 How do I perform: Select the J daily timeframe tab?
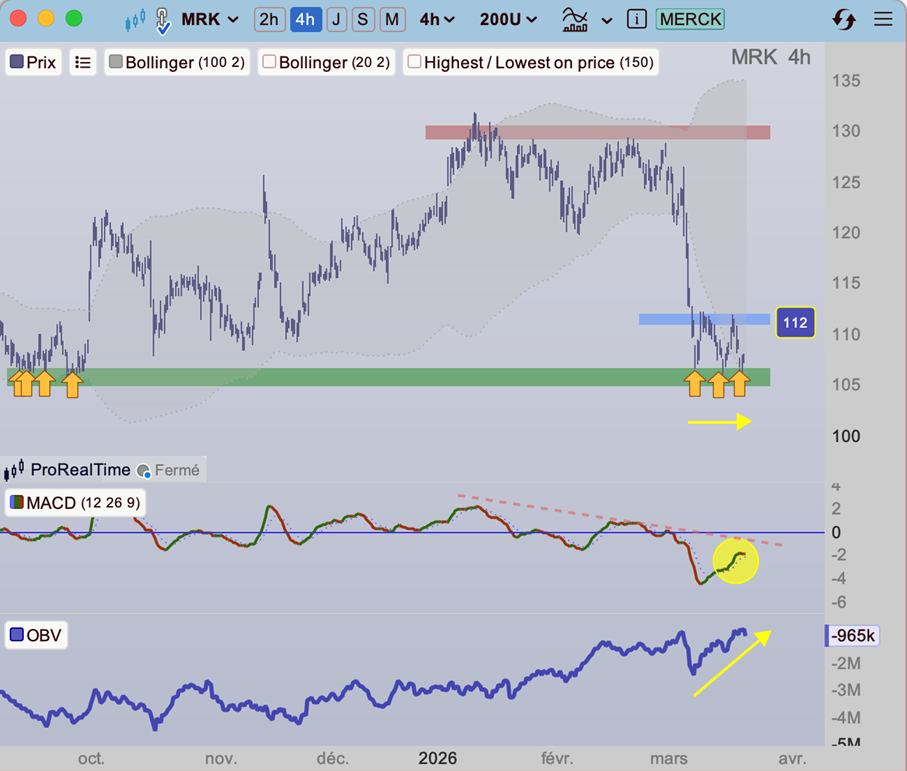[x=335, y=20]
